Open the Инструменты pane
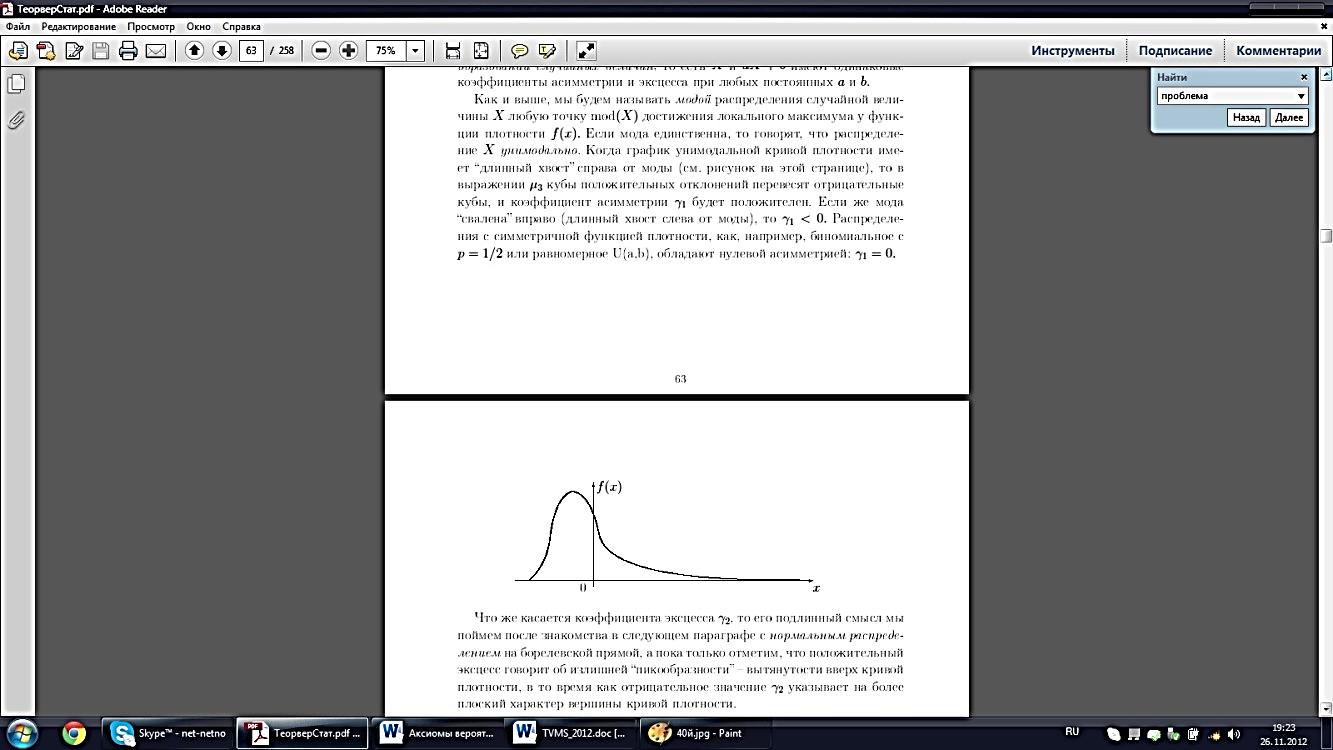 click(x=1073, y=50)
